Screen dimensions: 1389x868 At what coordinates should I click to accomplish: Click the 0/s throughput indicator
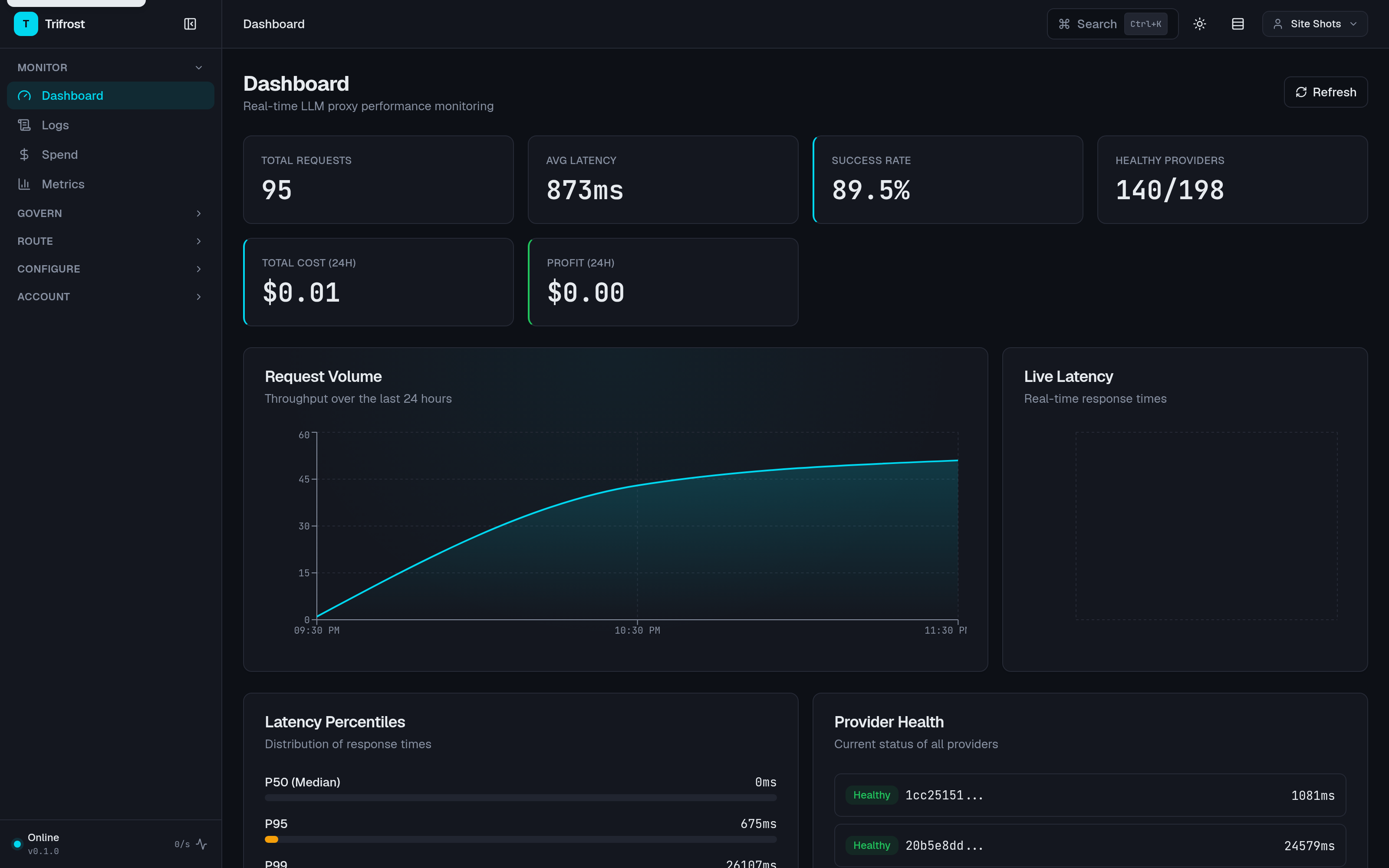point(182,844)
